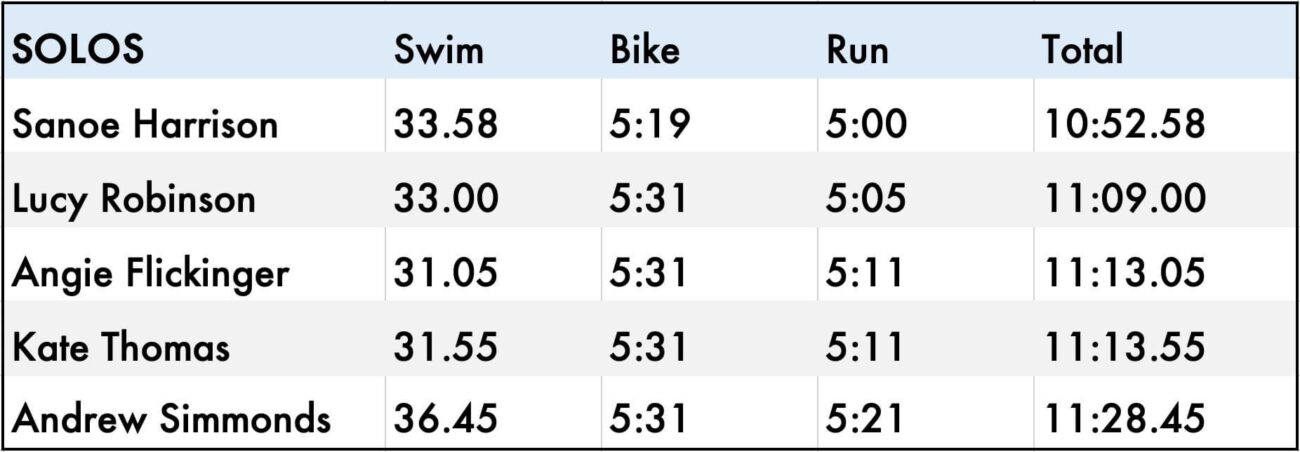Click Lucy Robinson's run time 5:05
The height and width of the screenshot is (452, 1300).
866,199
